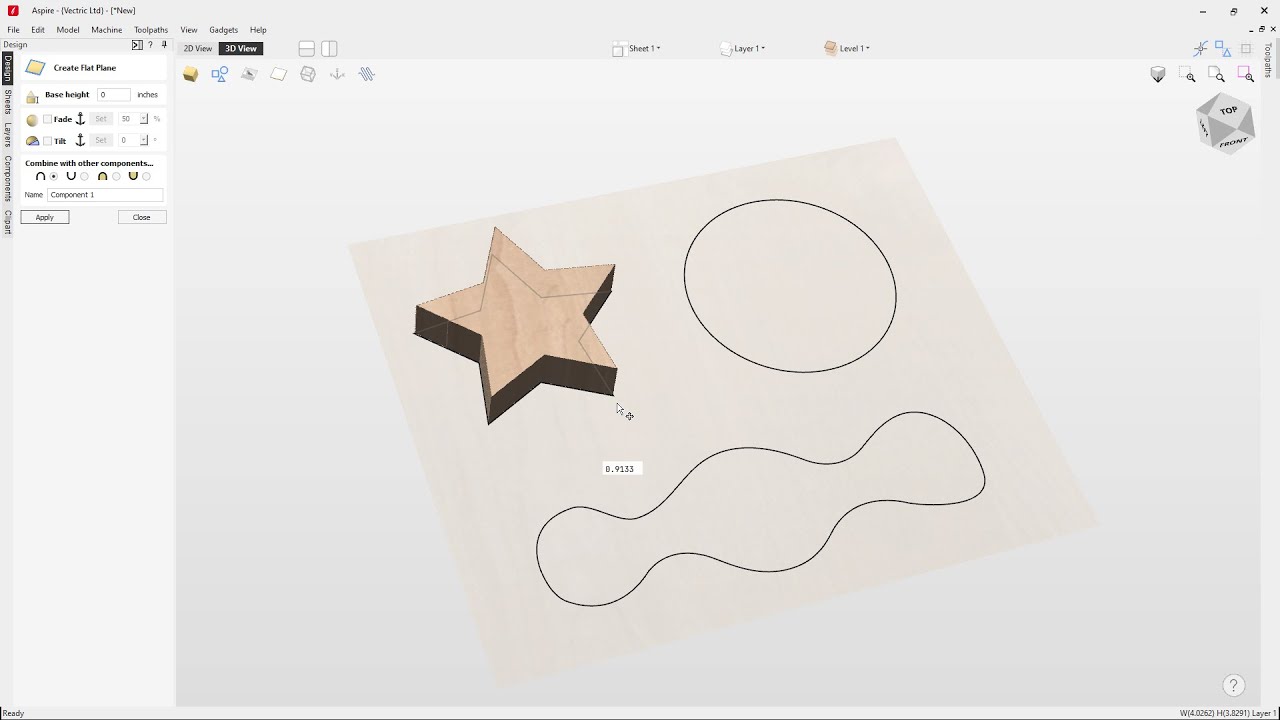Click the help question mark circle

click(1233, 685)
